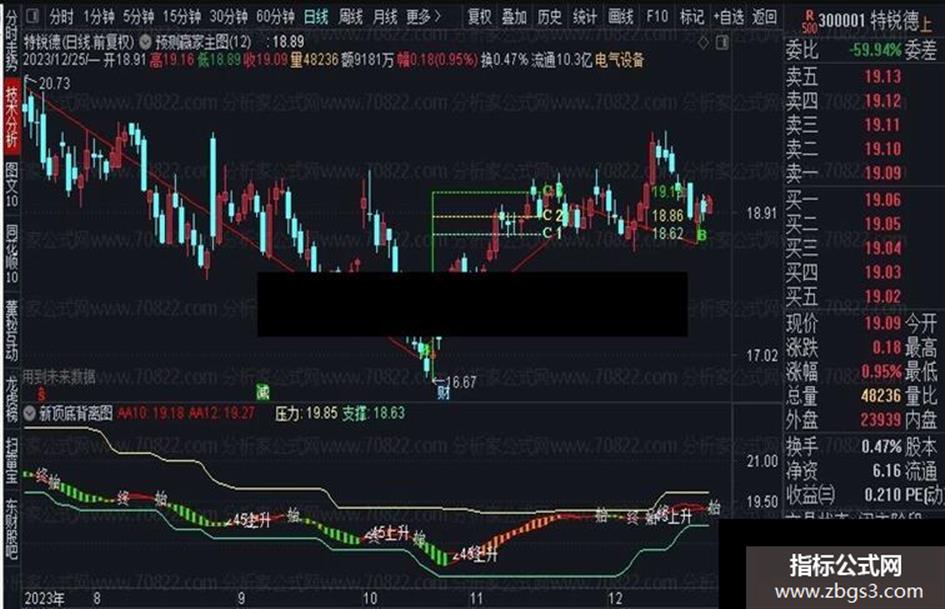Image resolution: width=945 pixels, height=609 pixels.
Task: Click the 标记 mark button
Action: coord(691,16)
